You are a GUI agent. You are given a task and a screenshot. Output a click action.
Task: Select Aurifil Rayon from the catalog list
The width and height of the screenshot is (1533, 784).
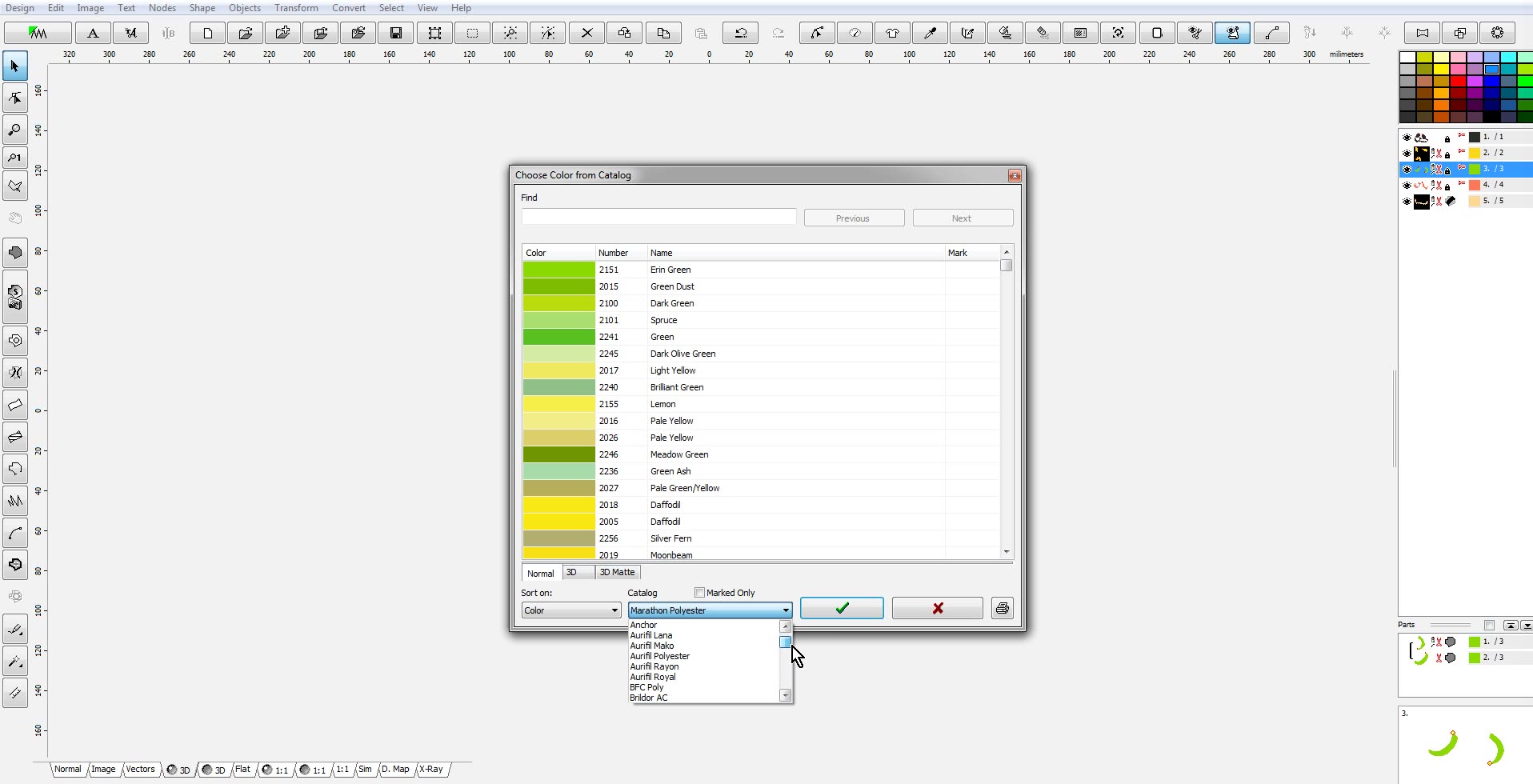tap(655, 666)
